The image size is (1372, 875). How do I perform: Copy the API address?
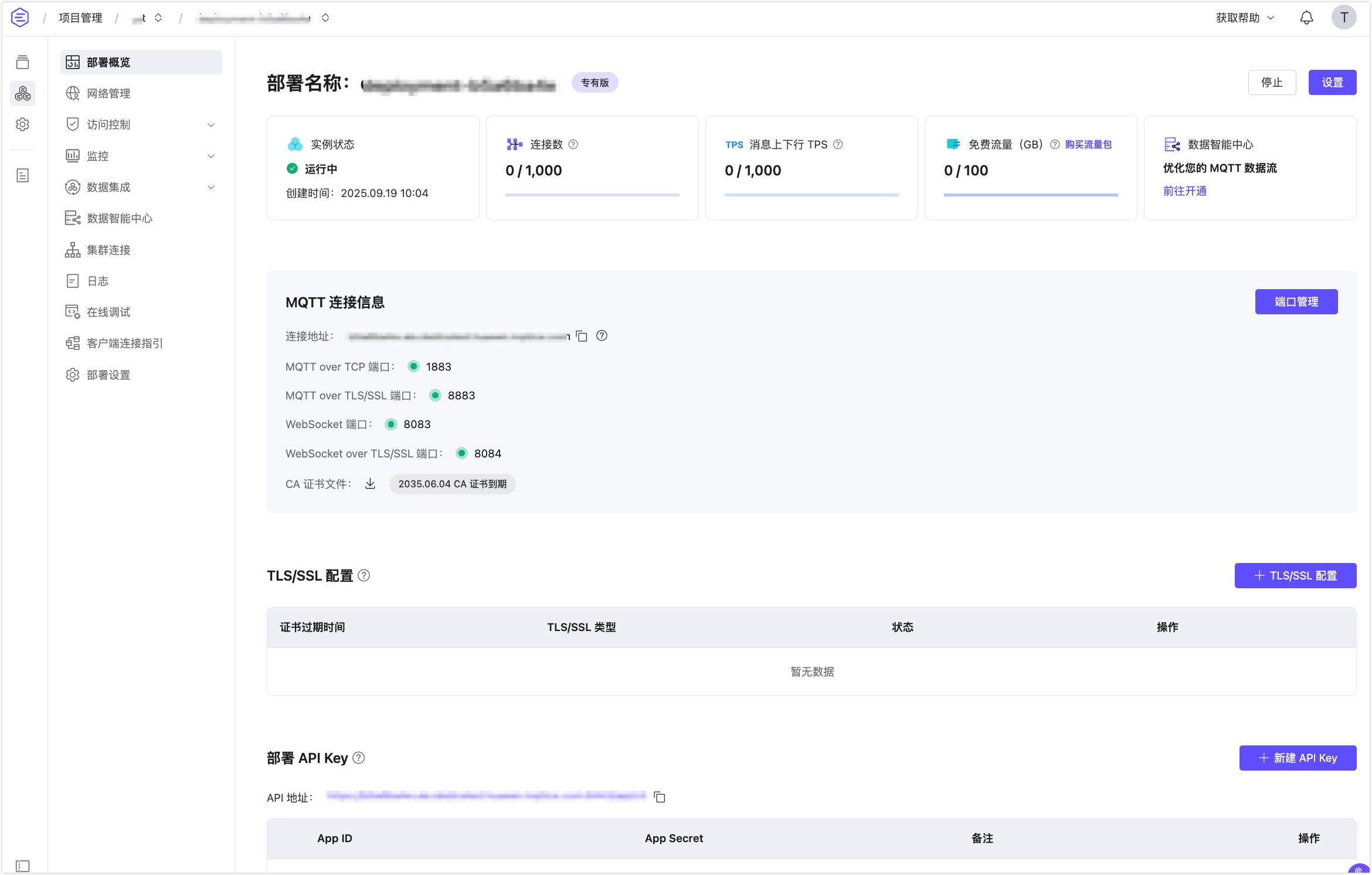coord(660,797)
